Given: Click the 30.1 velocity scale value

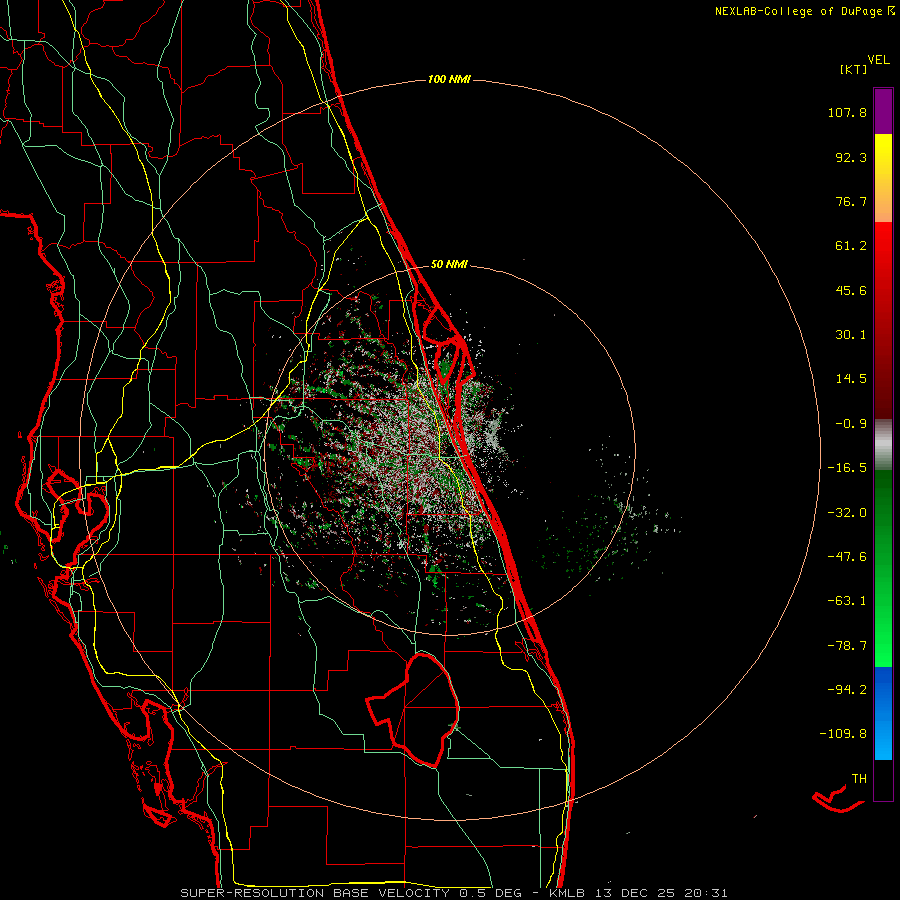Looking at the screenshot, I should pyautogui.click(x=851, y=335).
